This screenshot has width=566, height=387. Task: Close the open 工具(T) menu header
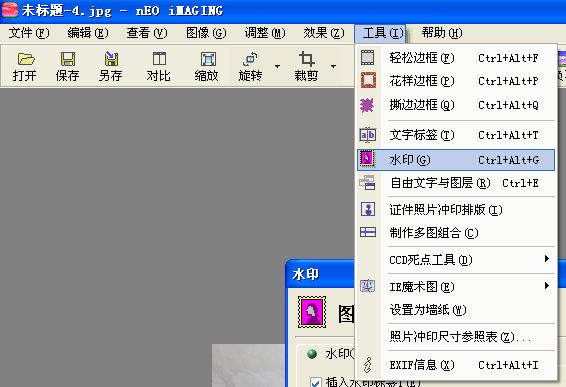pyautogui.click(x=380, y=34)
